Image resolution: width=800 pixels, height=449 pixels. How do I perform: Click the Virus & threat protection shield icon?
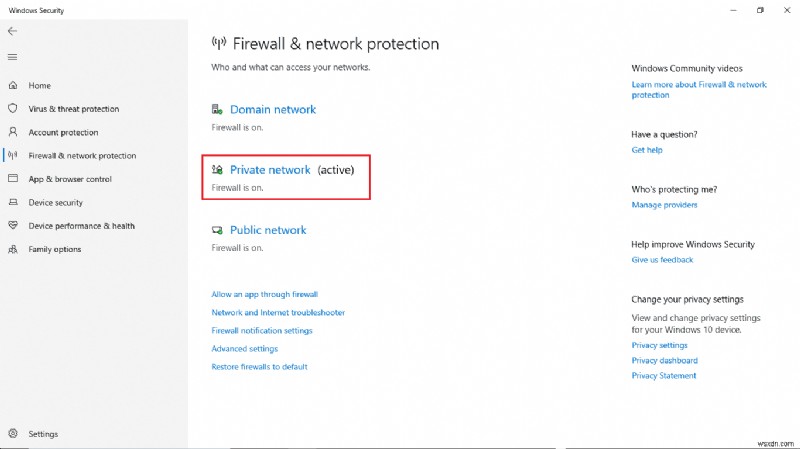[x=13, y=109]
